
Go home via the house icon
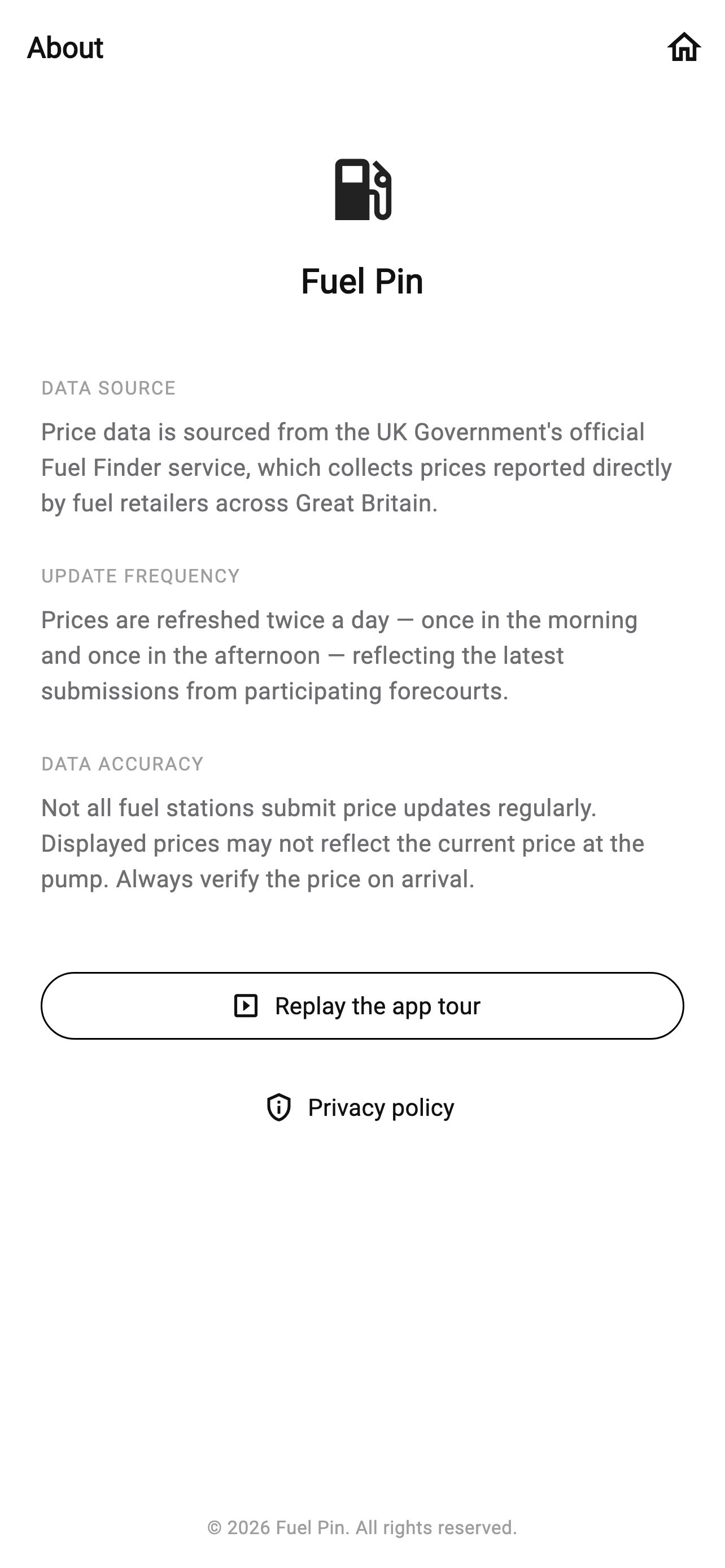(x=684, y=47)
